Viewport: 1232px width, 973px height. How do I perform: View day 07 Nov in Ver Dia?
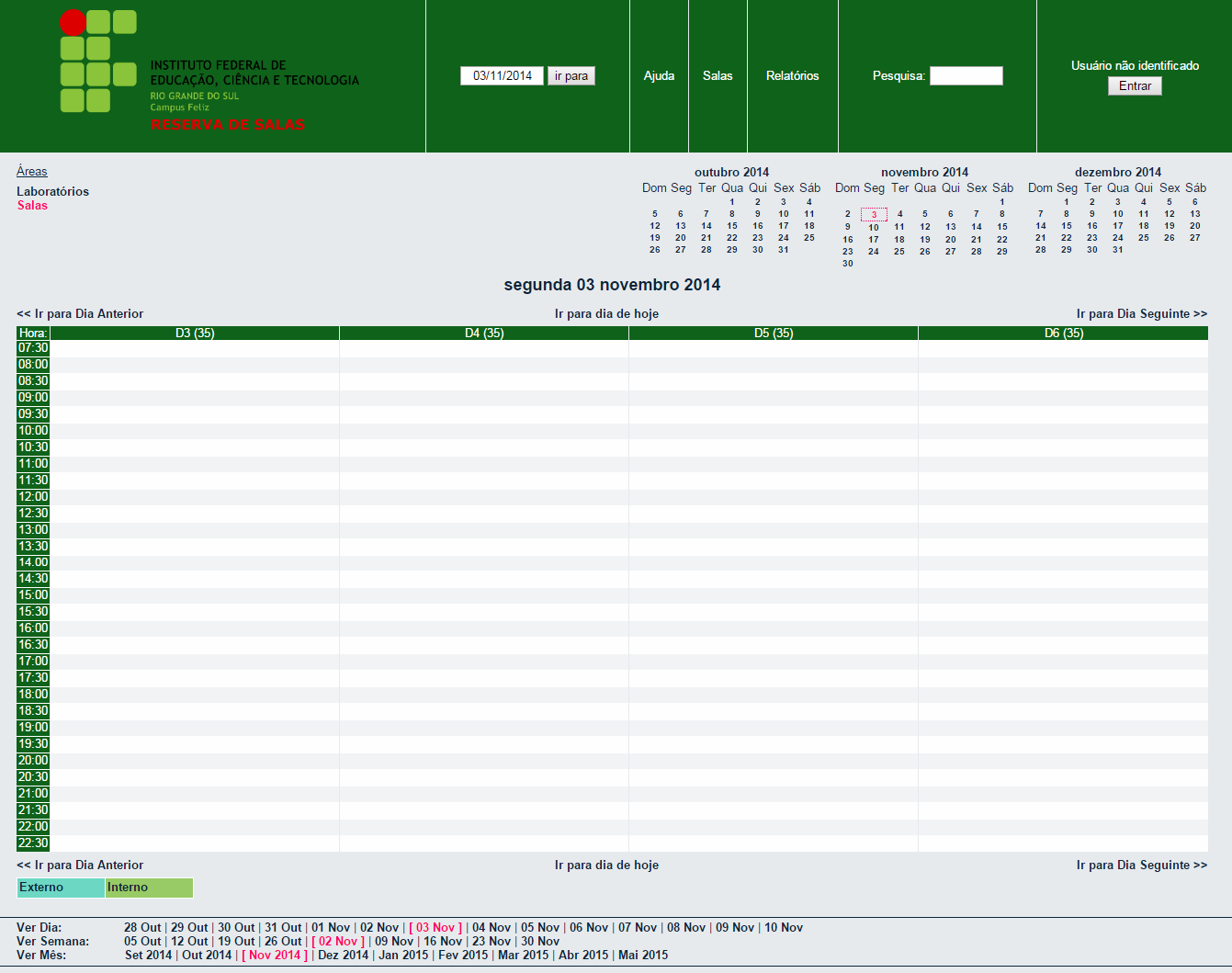(x=638, y=928)
